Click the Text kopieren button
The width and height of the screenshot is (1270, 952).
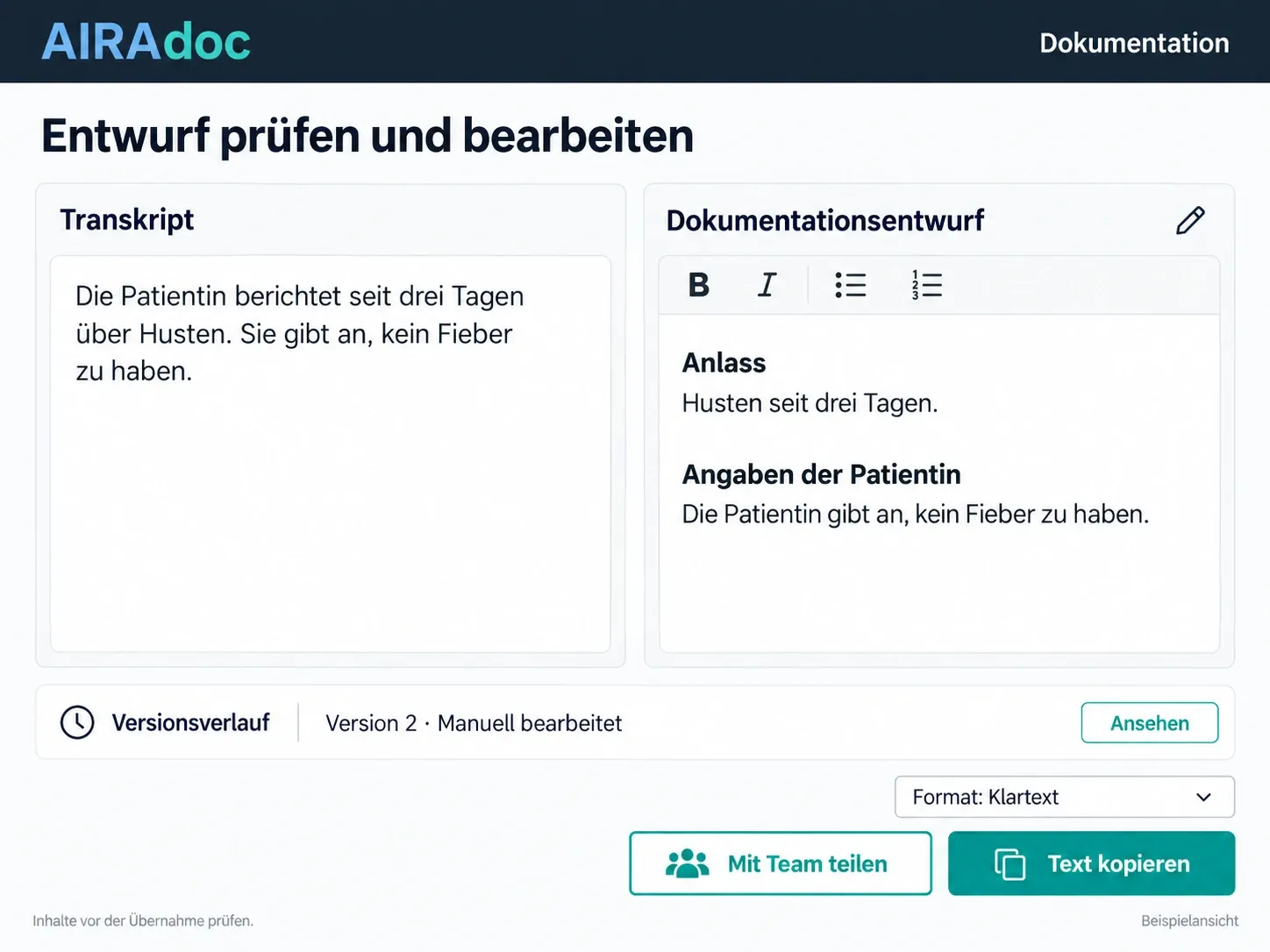(x=1092, y=863)
